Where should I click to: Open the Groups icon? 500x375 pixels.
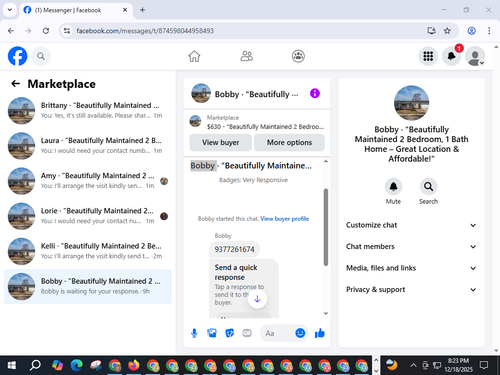[298, 56]
